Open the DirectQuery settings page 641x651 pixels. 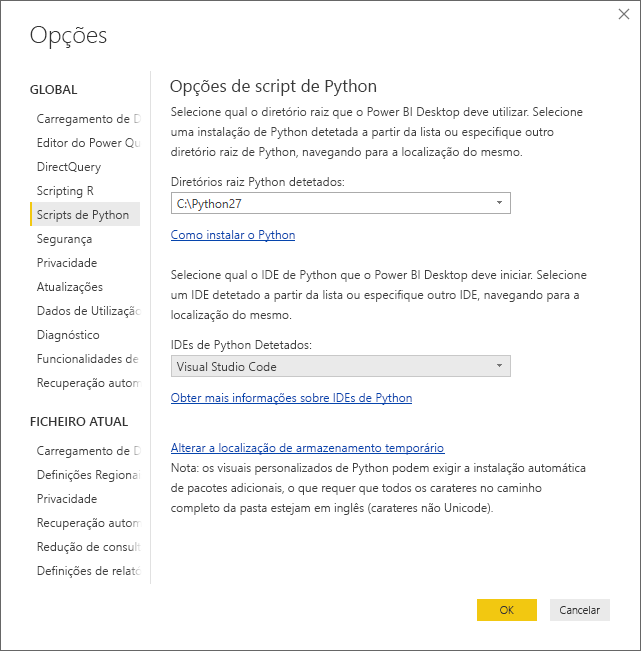click(x=69, y=167)
